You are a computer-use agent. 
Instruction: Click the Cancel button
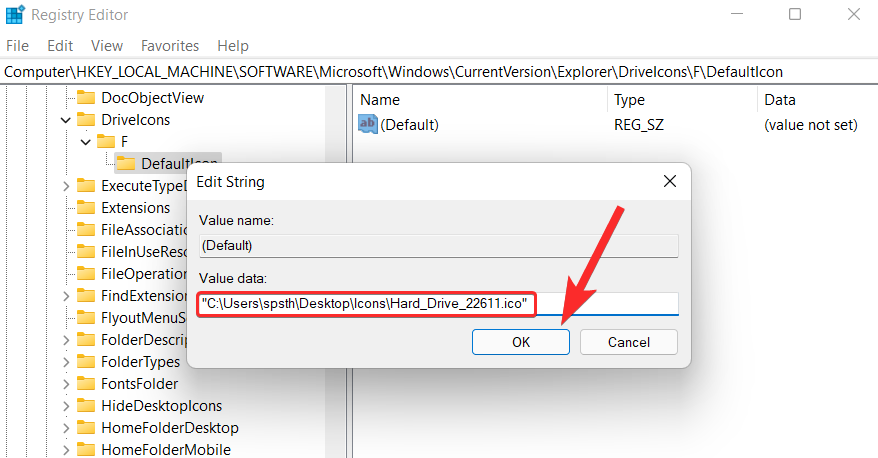click(629, 342)
